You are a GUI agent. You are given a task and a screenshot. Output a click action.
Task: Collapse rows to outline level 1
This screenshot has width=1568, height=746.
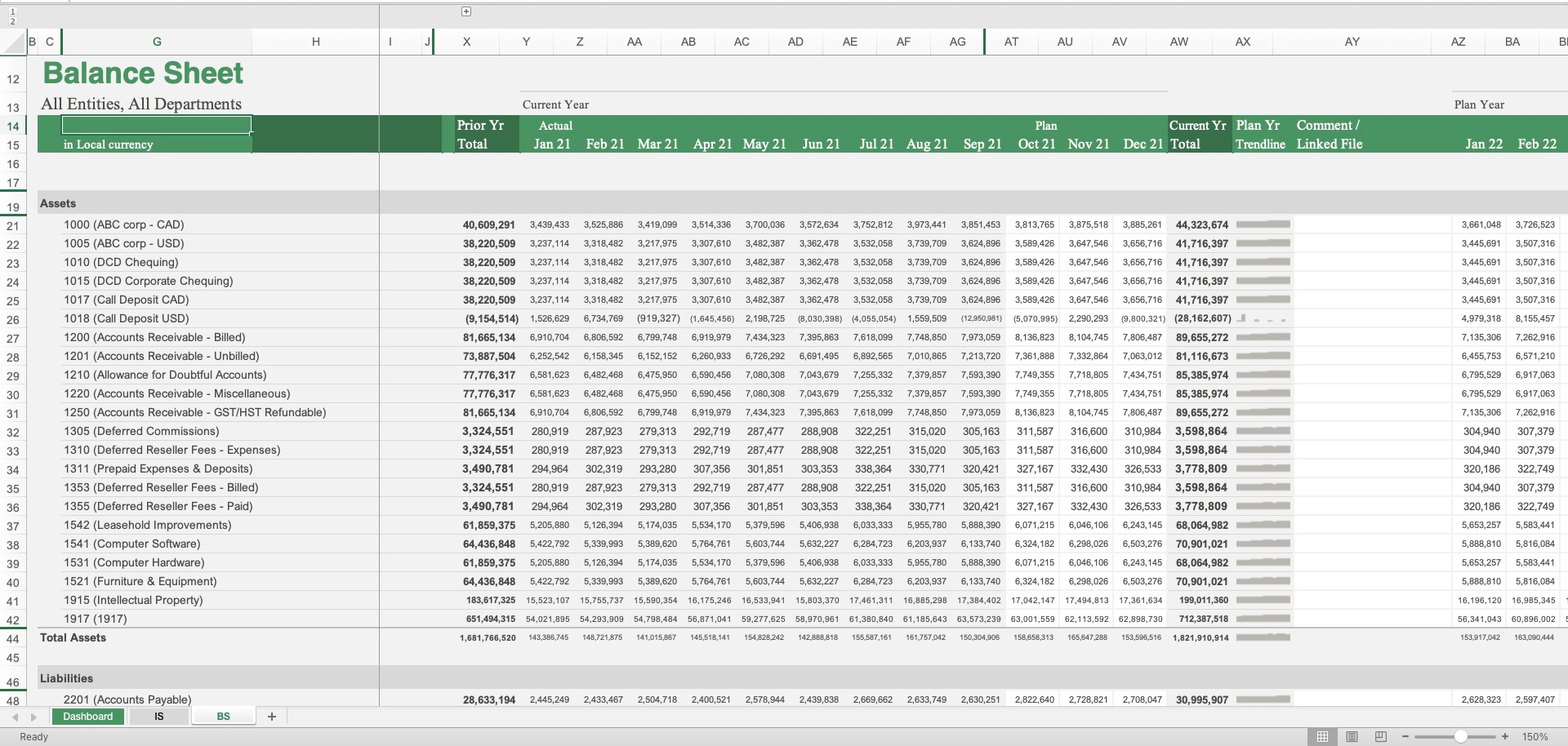pyautogui.click(x=13, y=13)
